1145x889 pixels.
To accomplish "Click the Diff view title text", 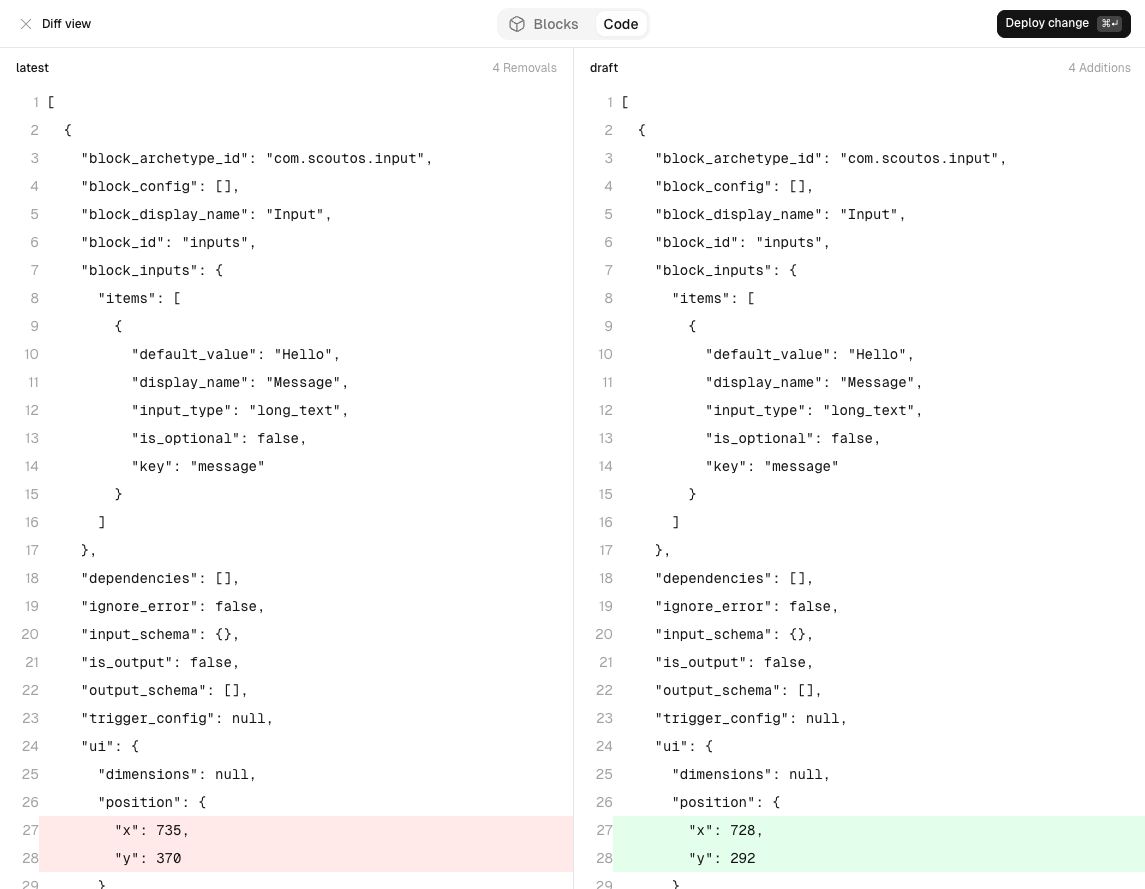I will tap(66, 24).
